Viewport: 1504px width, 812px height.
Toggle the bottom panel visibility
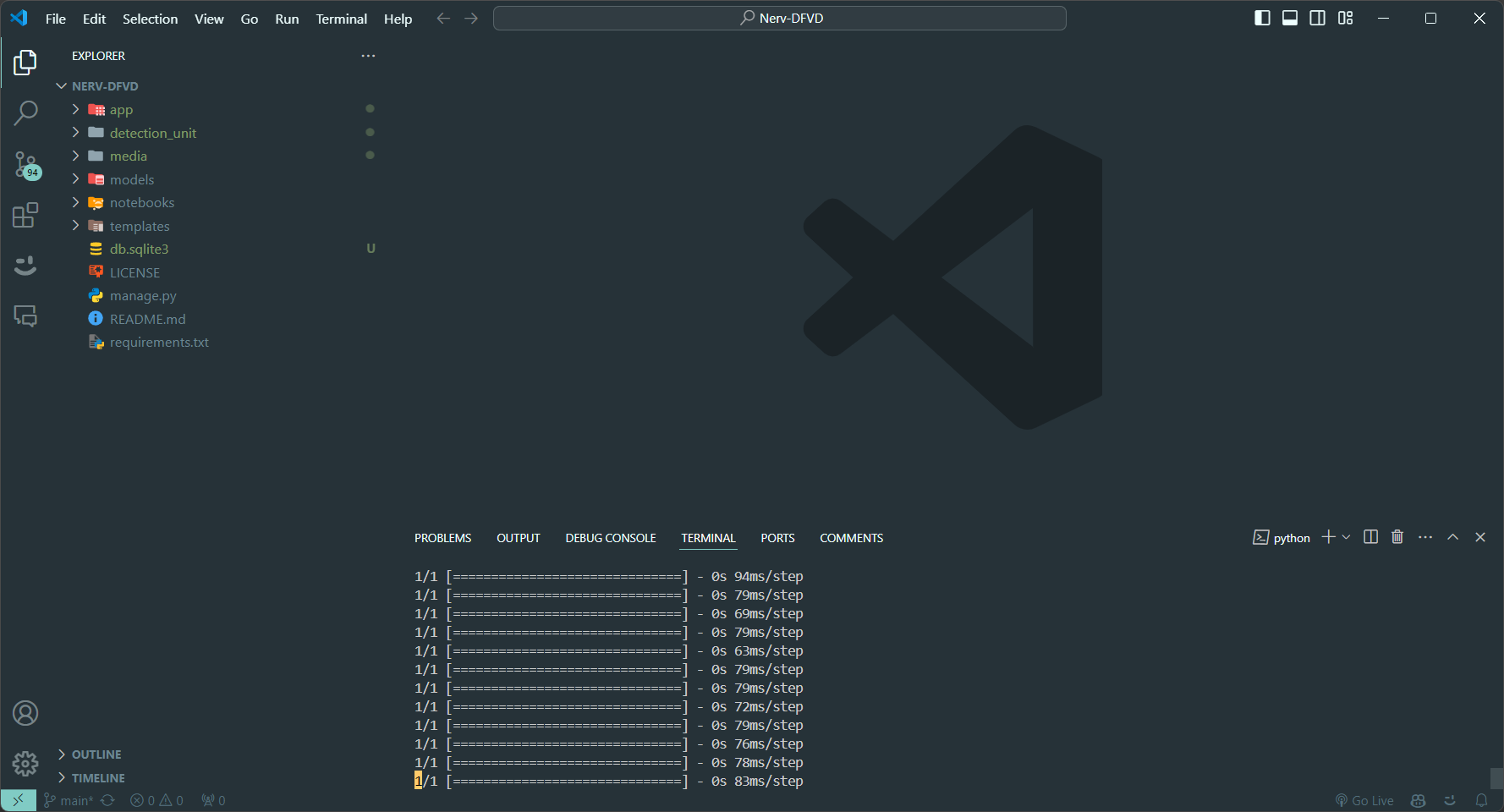coord(1290,18)
